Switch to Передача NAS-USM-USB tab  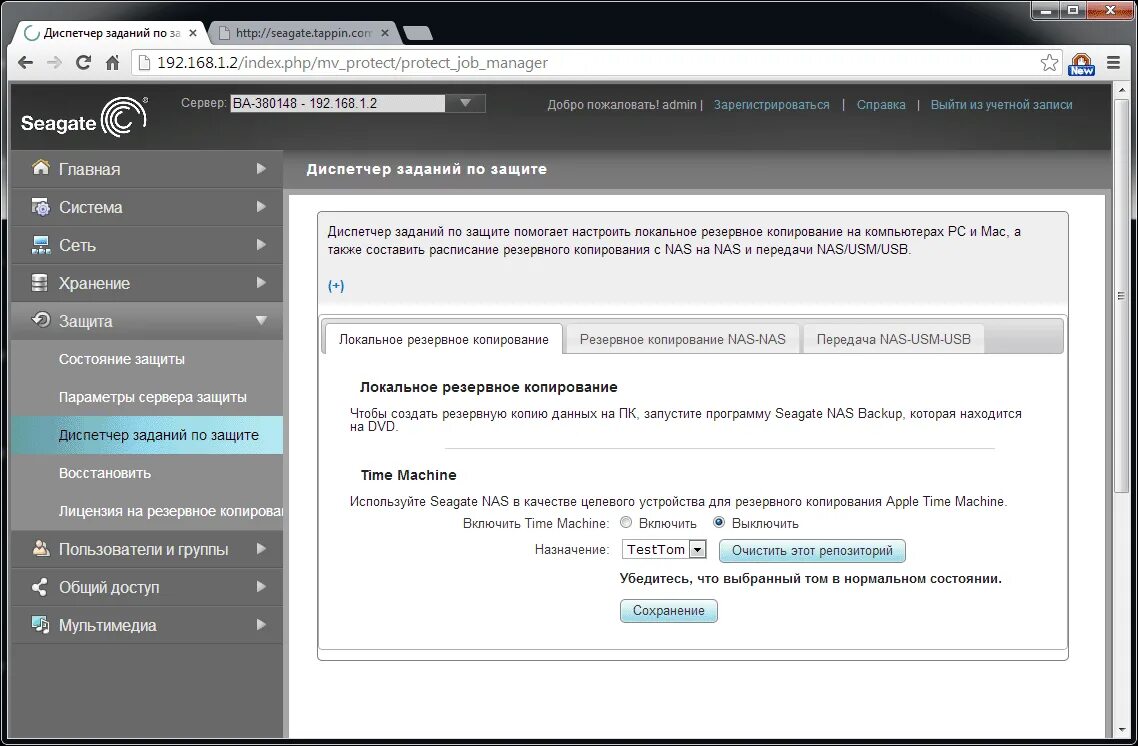pyautogui.click(x=893, y=339)
